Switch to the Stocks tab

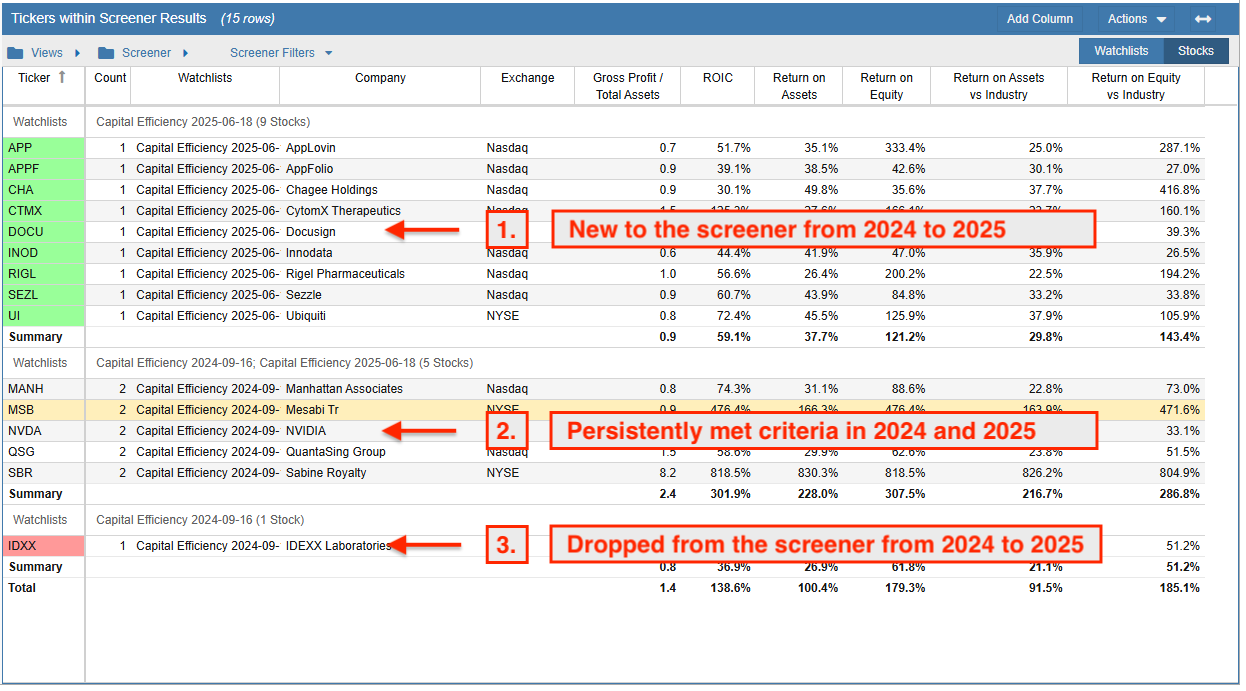tap(1196, 51)
